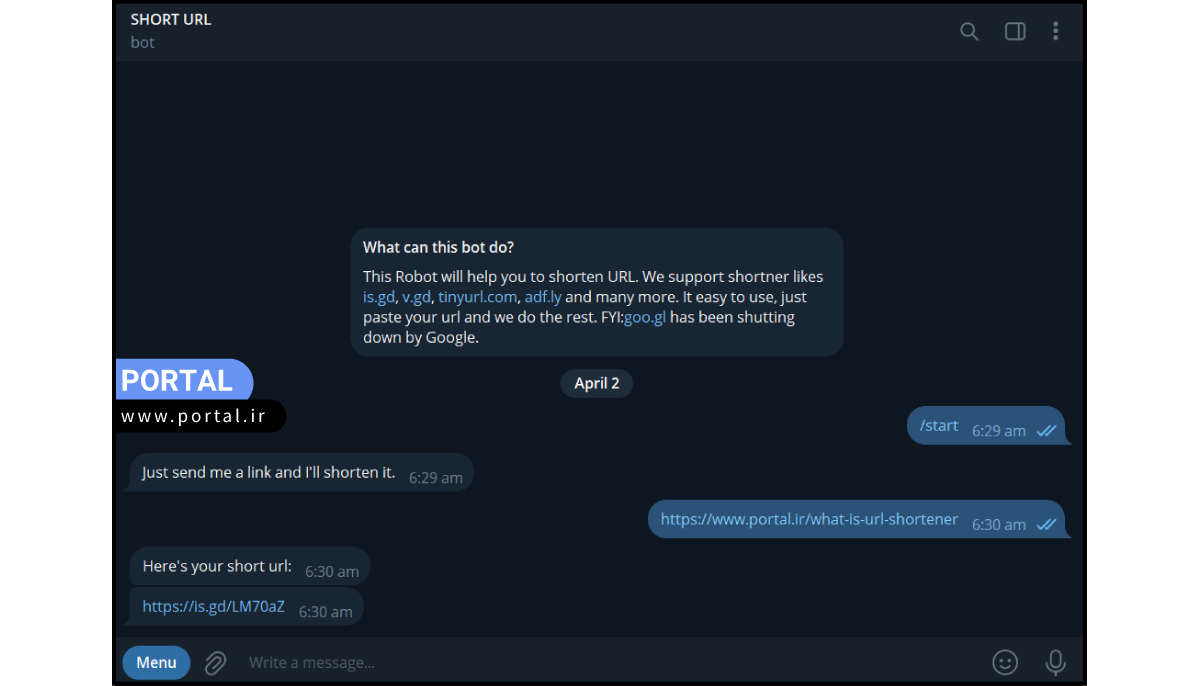Click the April 2 date badge
The image size is (1200, 686).
[597, 383]
